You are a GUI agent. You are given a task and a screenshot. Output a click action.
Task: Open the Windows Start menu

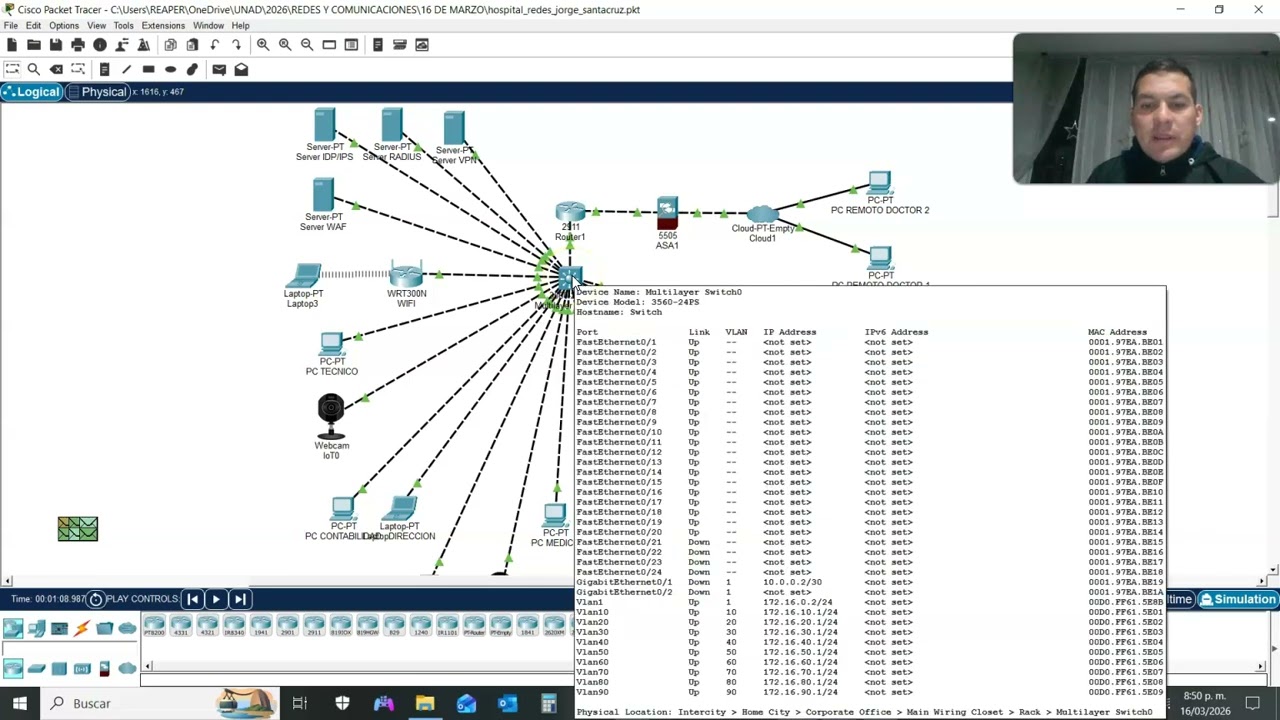point(20,703)
